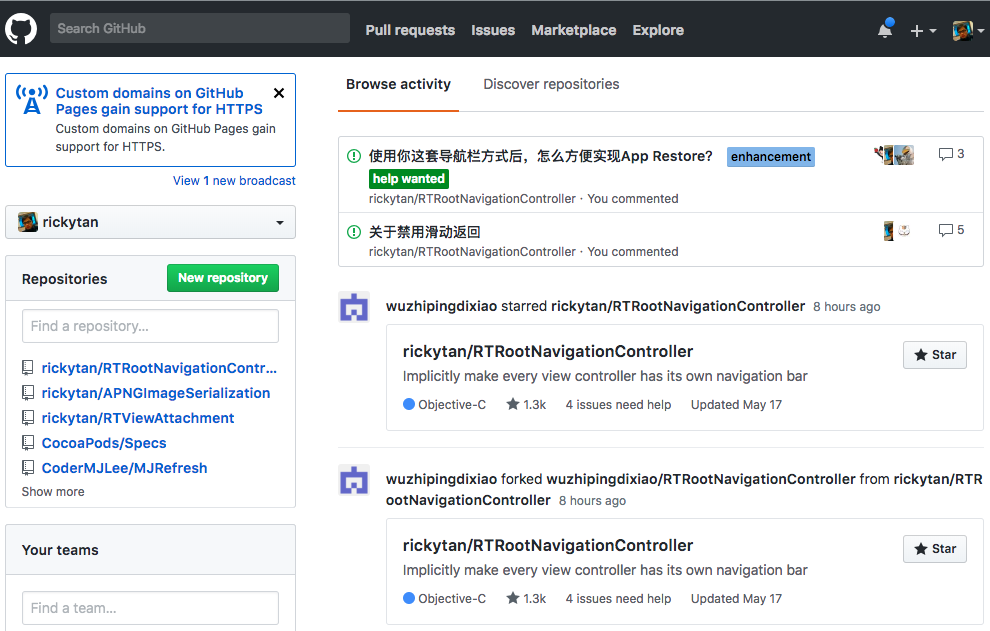Image resolution: width=990 pixels, height=631 pixels.
Task: Show more repositories
Action: [53, 491]
